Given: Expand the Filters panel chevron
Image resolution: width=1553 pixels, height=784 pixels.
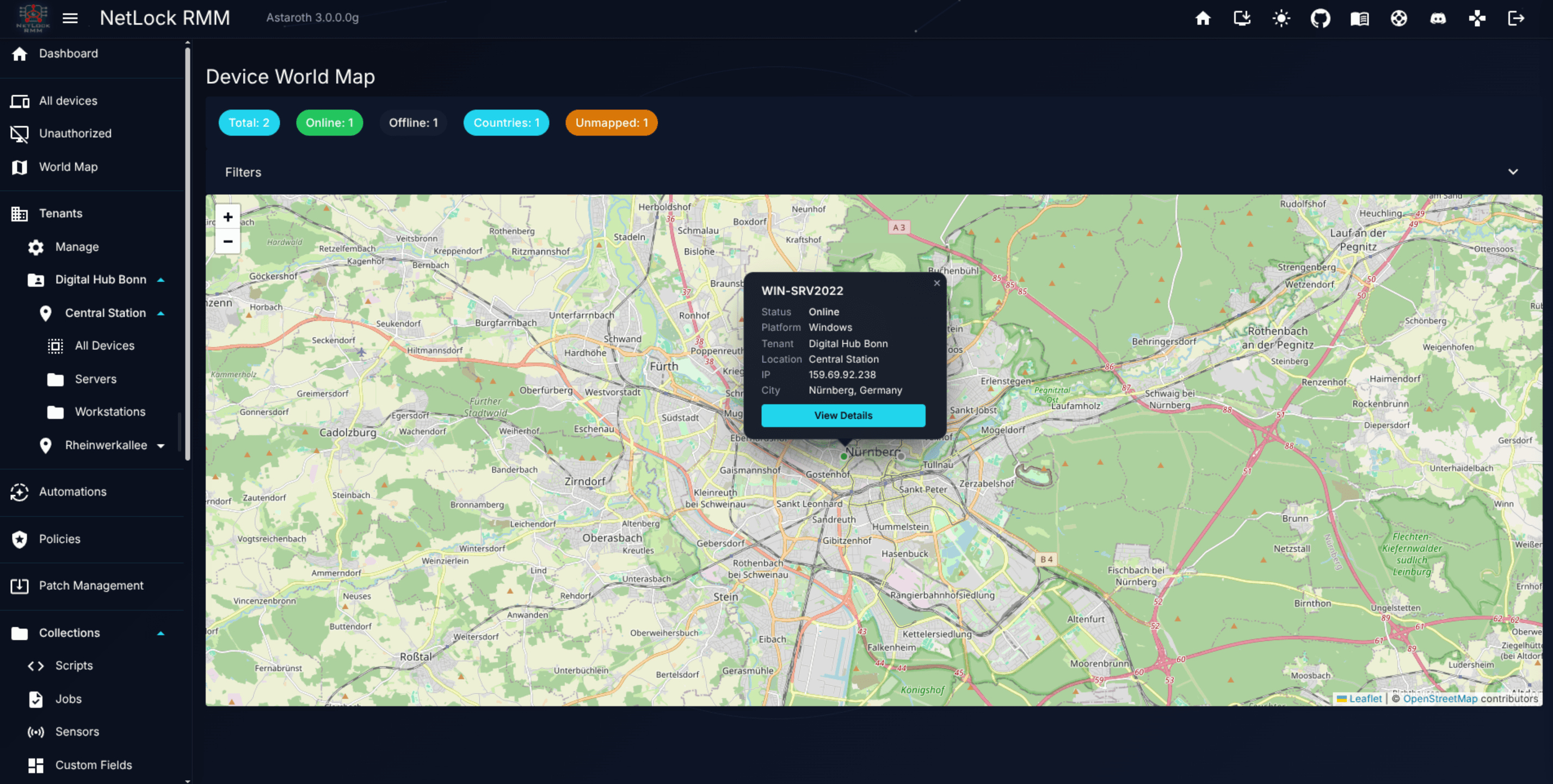Looking at the screenshot, I should [x=1513, y=172].
